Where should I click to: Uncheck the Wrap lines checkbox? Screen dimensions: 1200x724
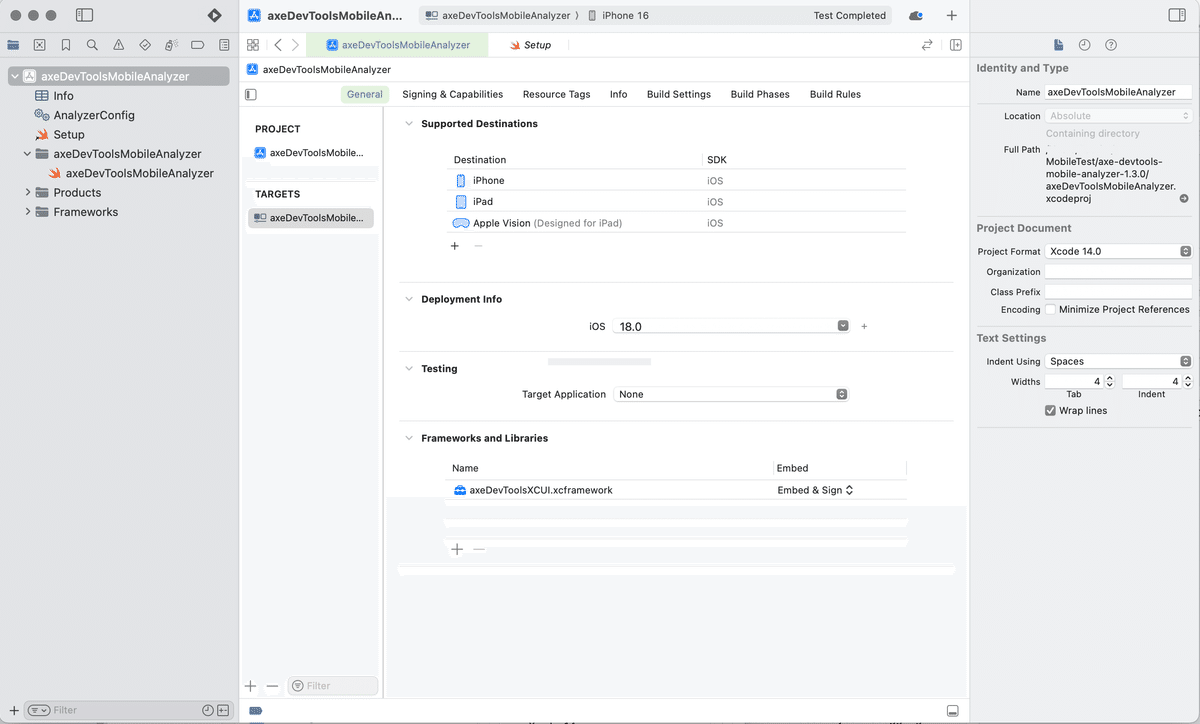coord(1050,410)
